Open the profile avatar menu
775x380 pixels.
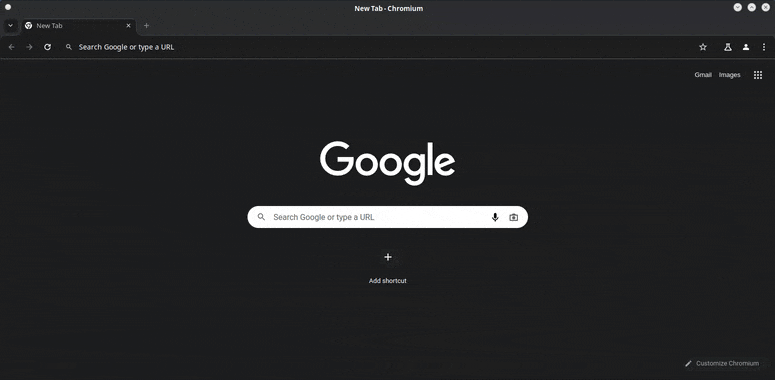pyautogui.click(x=746, y=47)
